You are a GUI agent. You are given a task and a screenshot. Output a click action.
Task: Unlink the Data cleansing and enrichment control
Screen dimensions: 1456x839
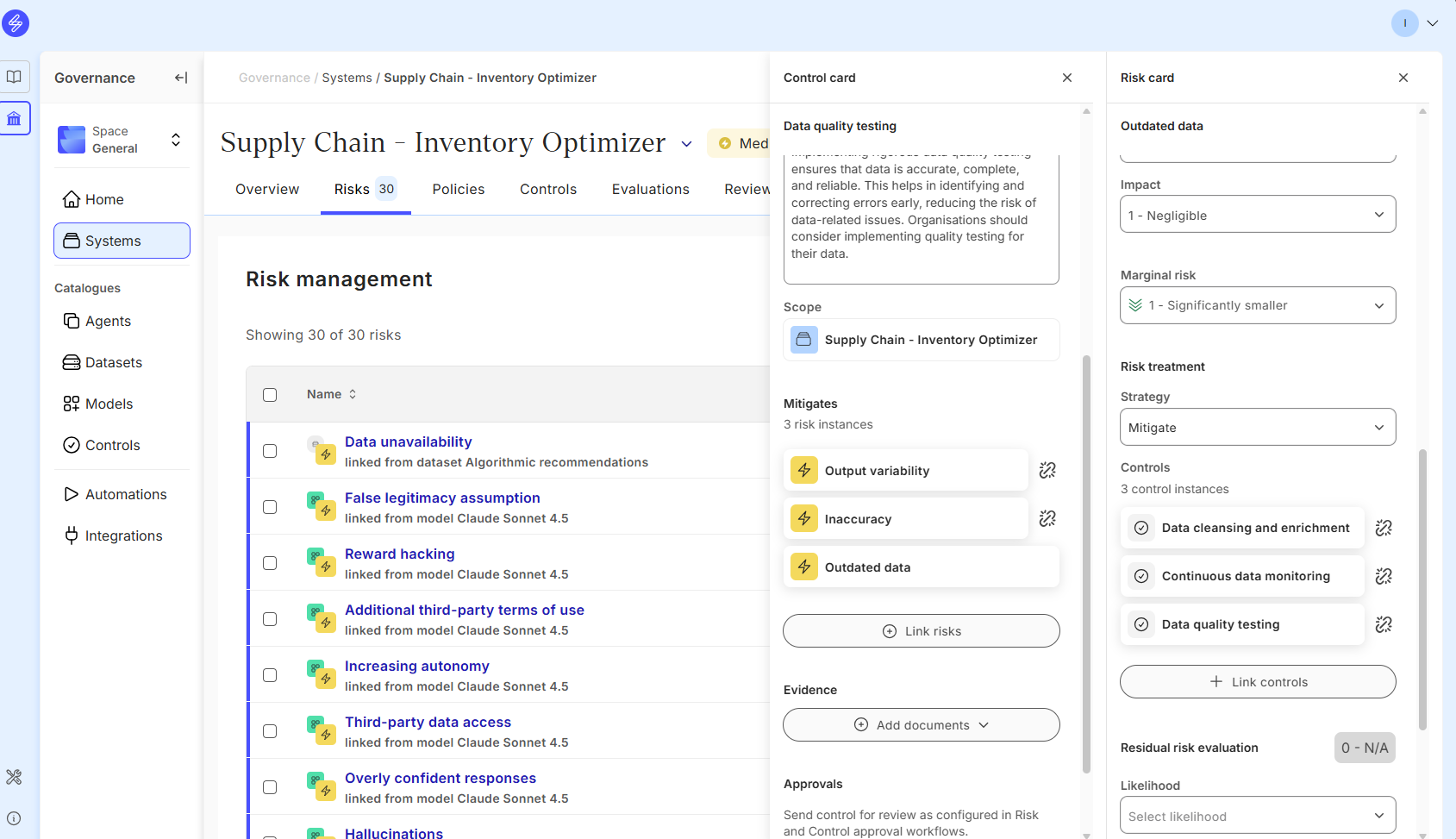tap(1384, 528)
